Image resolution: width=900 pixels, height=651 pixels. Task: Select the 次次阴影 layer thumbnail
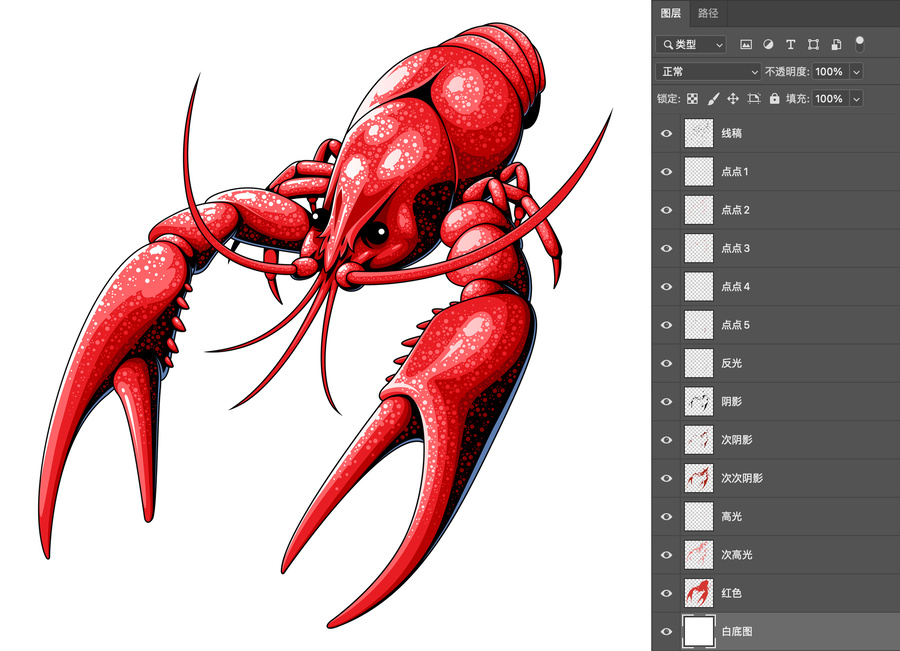pos(699,478)
